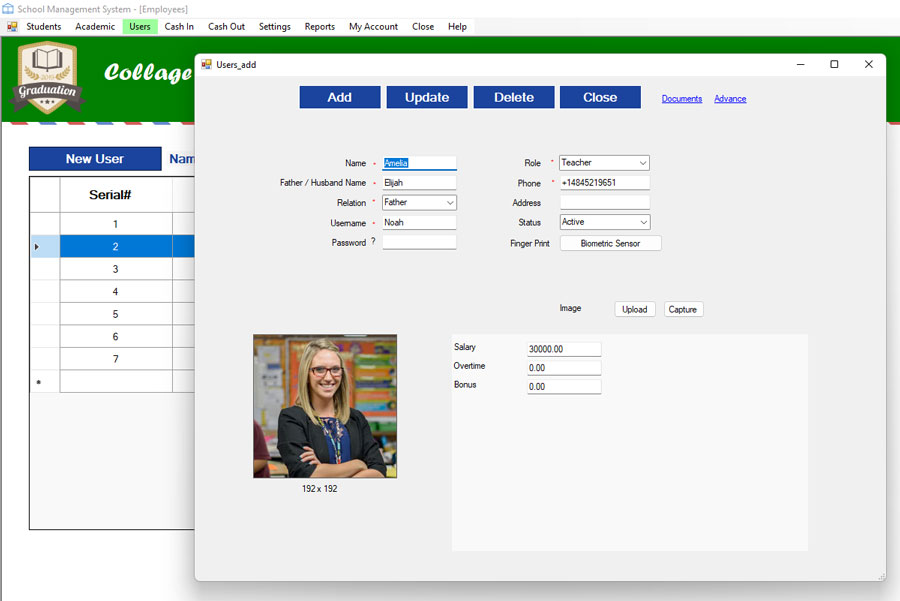900x601 pixels.
Task: Open the Documents link
Action: 682,99
